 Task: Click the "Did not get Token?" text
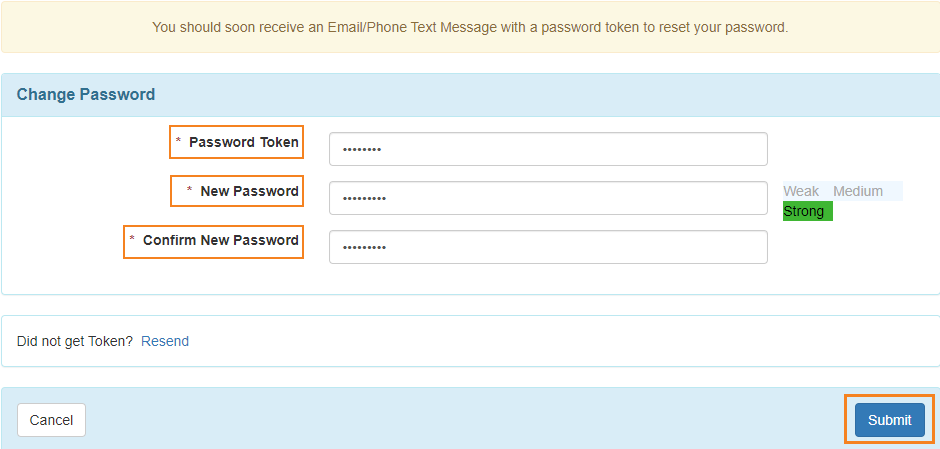click(x=75, y=341)
